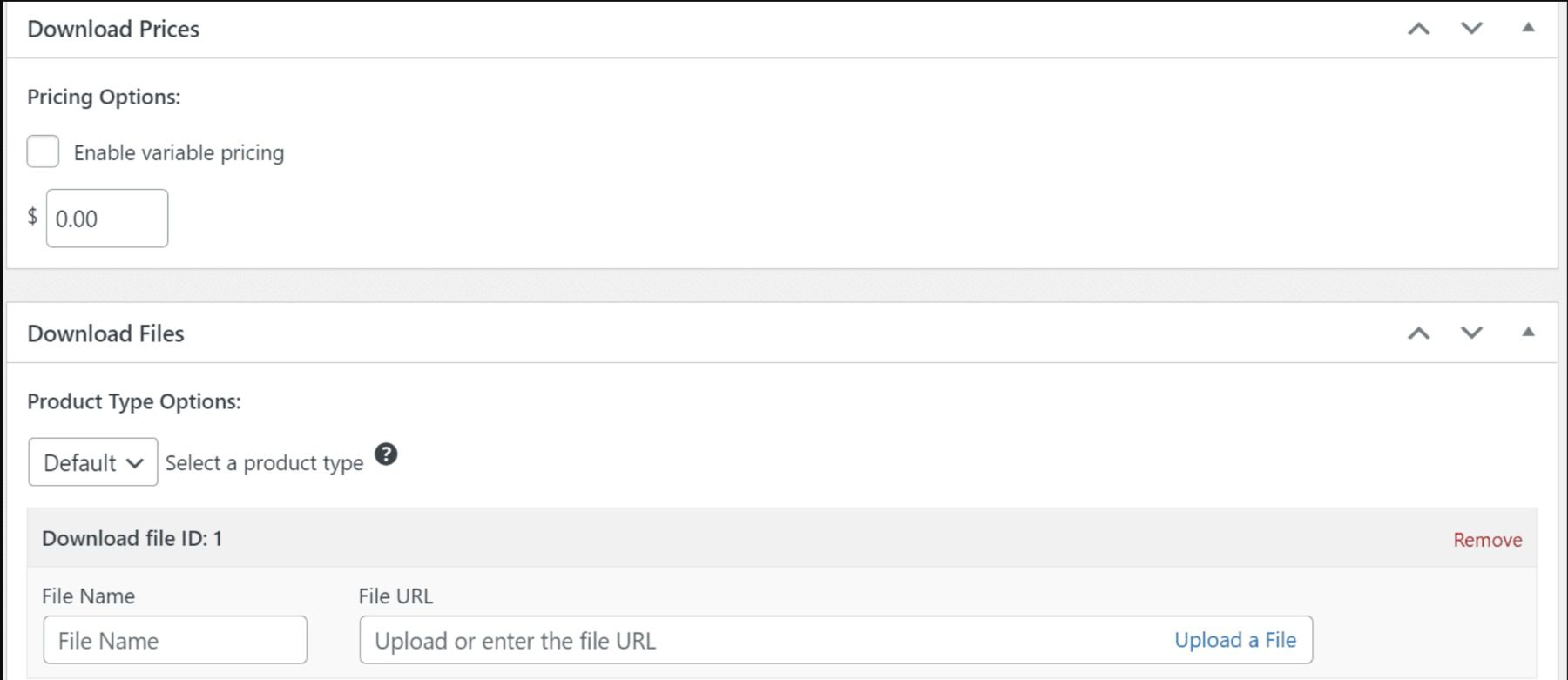Select the Download Prices panel title
This screenshot has height=680, width=1568.
click(112, 28)
